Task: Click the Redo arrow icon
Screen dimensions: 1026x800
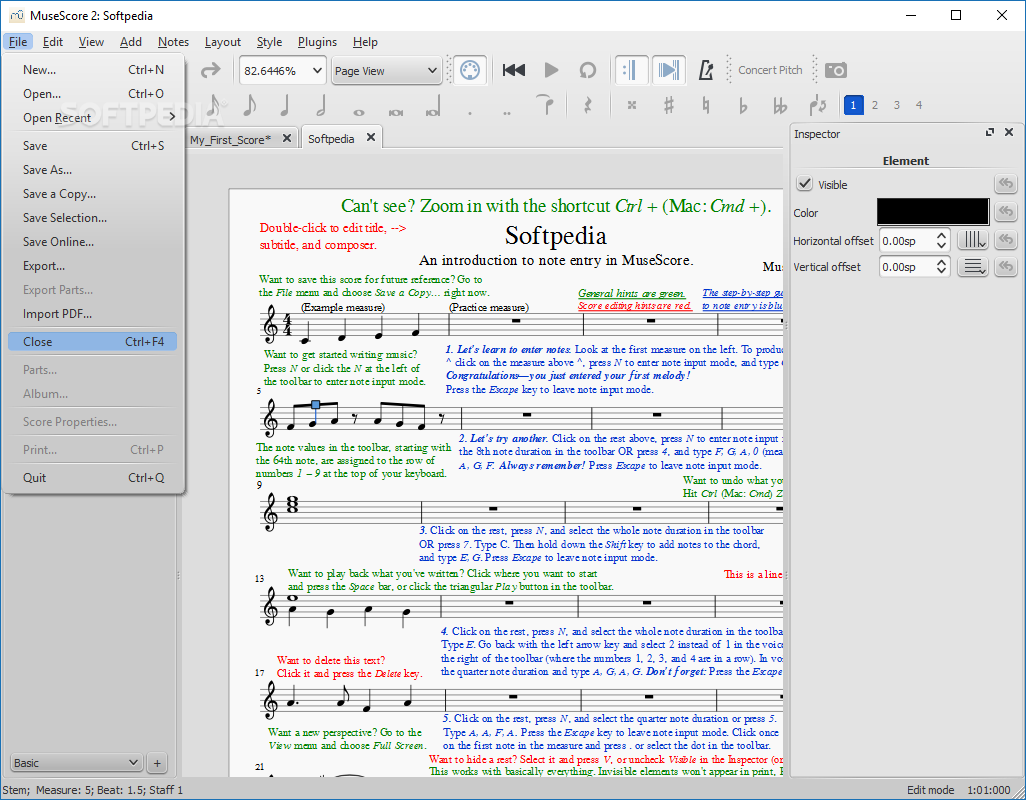Action: [210, 70]
